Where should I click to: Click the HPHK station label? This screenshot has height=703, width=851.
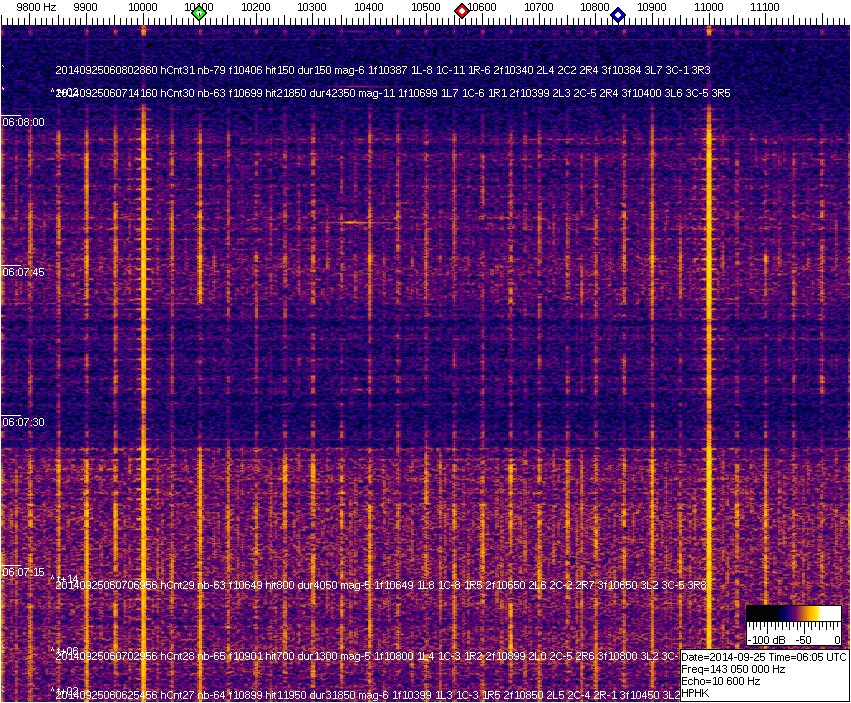[697, 692]
